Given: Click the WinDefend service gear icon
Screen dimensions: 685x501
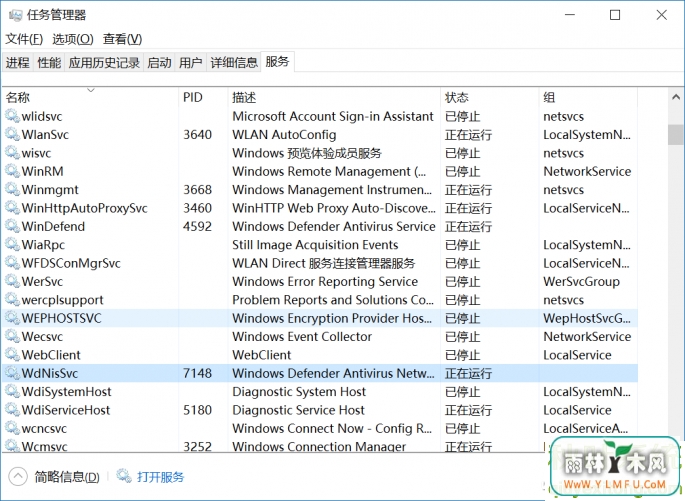Looking at the screenshot, I should tap(12, 226).
